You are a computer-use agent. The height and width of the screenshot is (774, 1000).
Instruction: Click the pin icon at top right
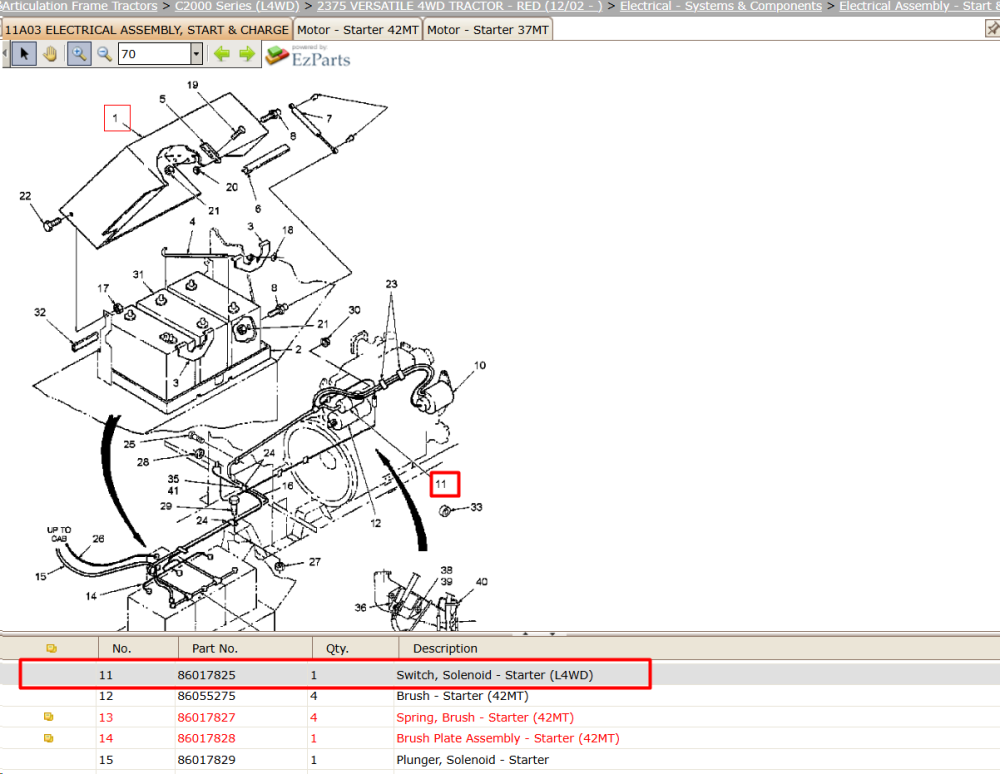[x=992, y=29]
